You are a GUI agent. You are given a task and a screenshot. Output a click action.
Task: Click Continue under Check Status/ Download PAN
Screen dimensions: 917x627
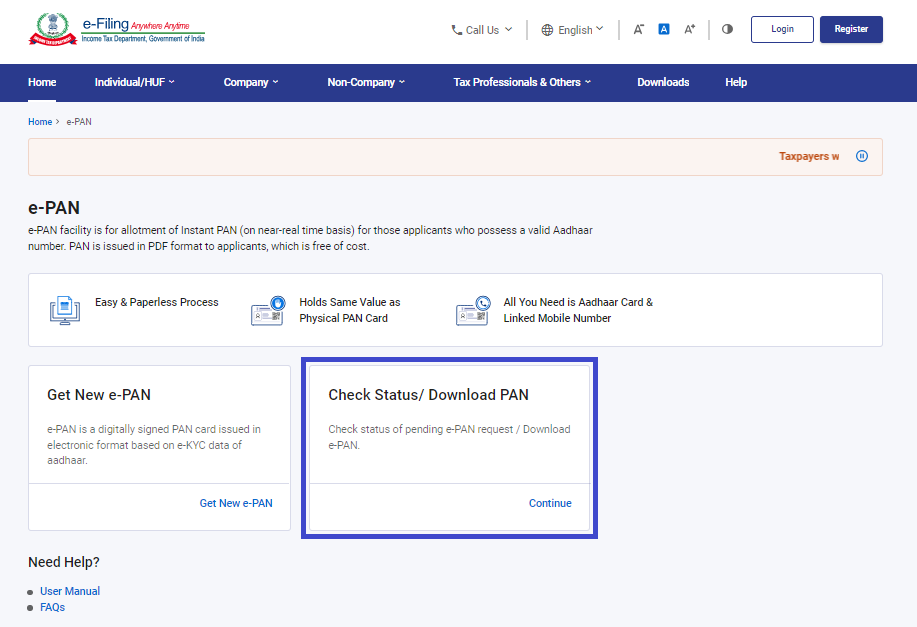tap(550, 503)
